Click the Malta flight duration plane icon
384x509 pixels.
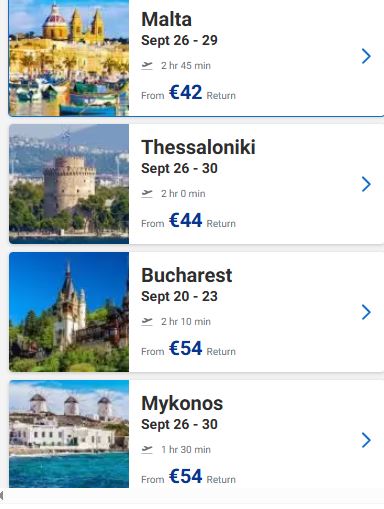pyautogui.click(x=147, y=66)
